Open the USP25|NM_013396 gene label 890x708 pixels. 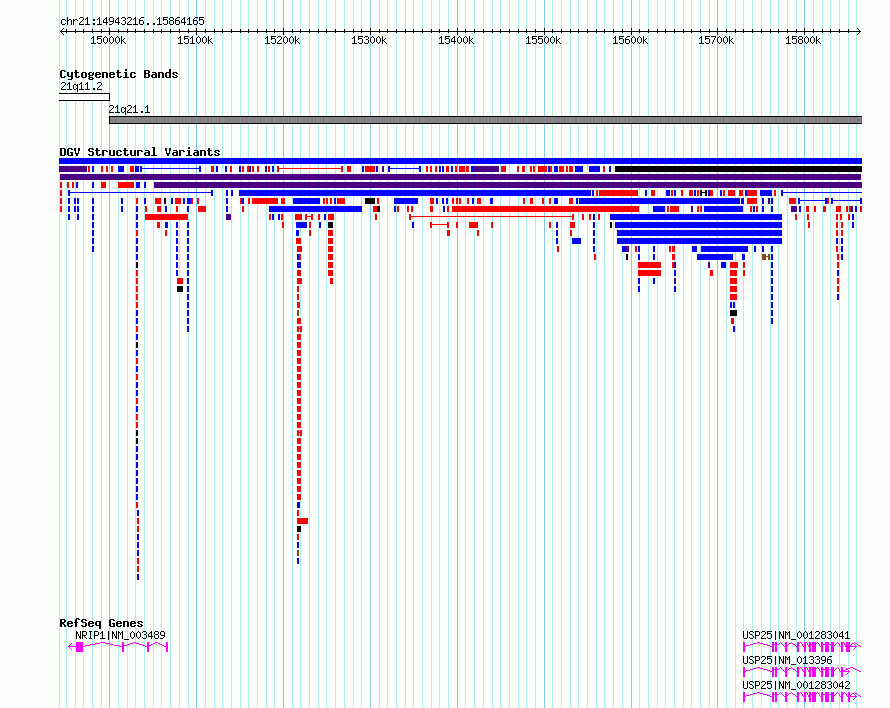click(x=787, y=660)
